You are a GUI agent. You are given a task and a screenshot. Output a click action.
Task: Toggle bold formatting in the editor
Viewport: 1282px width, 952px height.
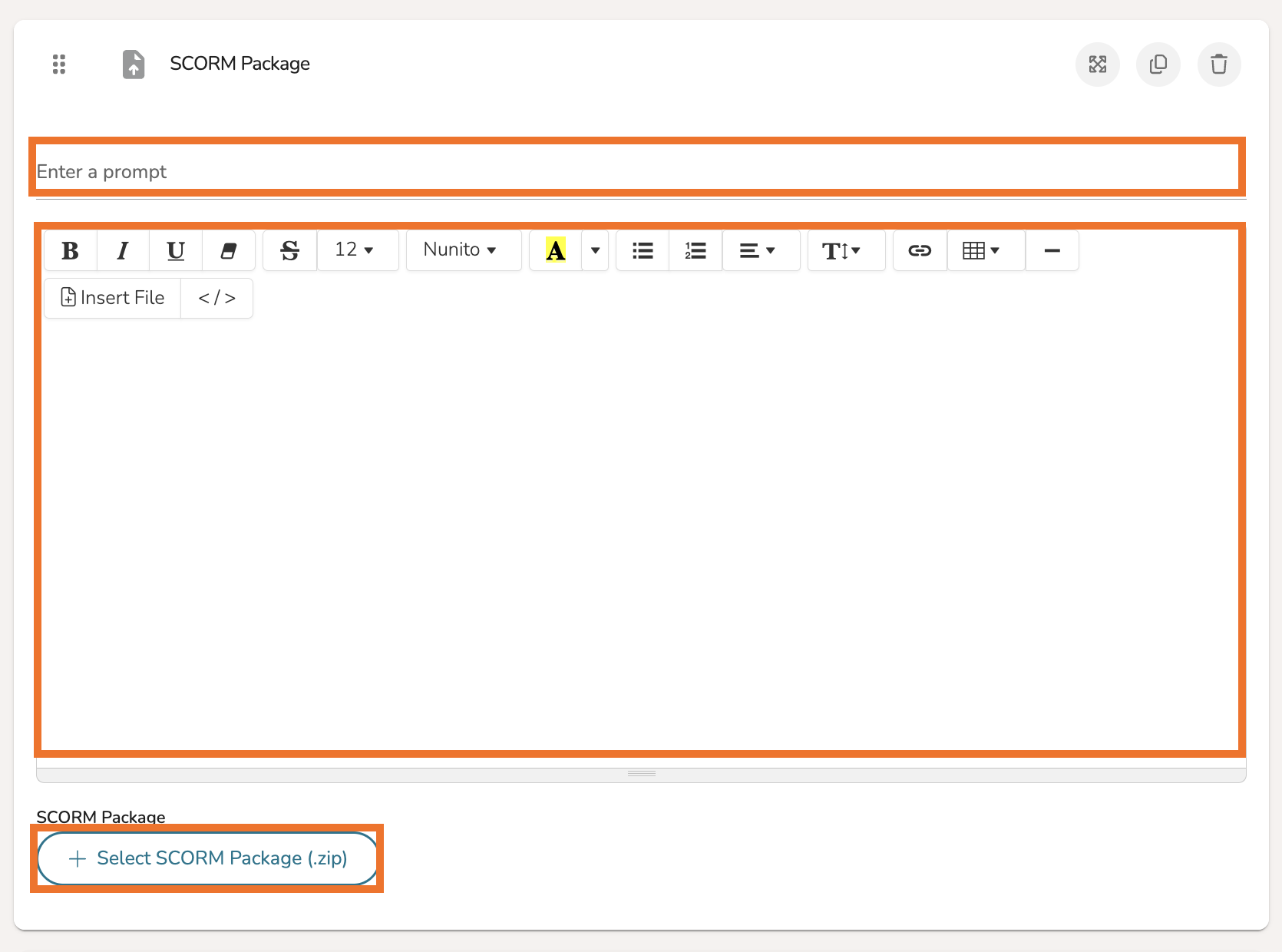point(71,250)
